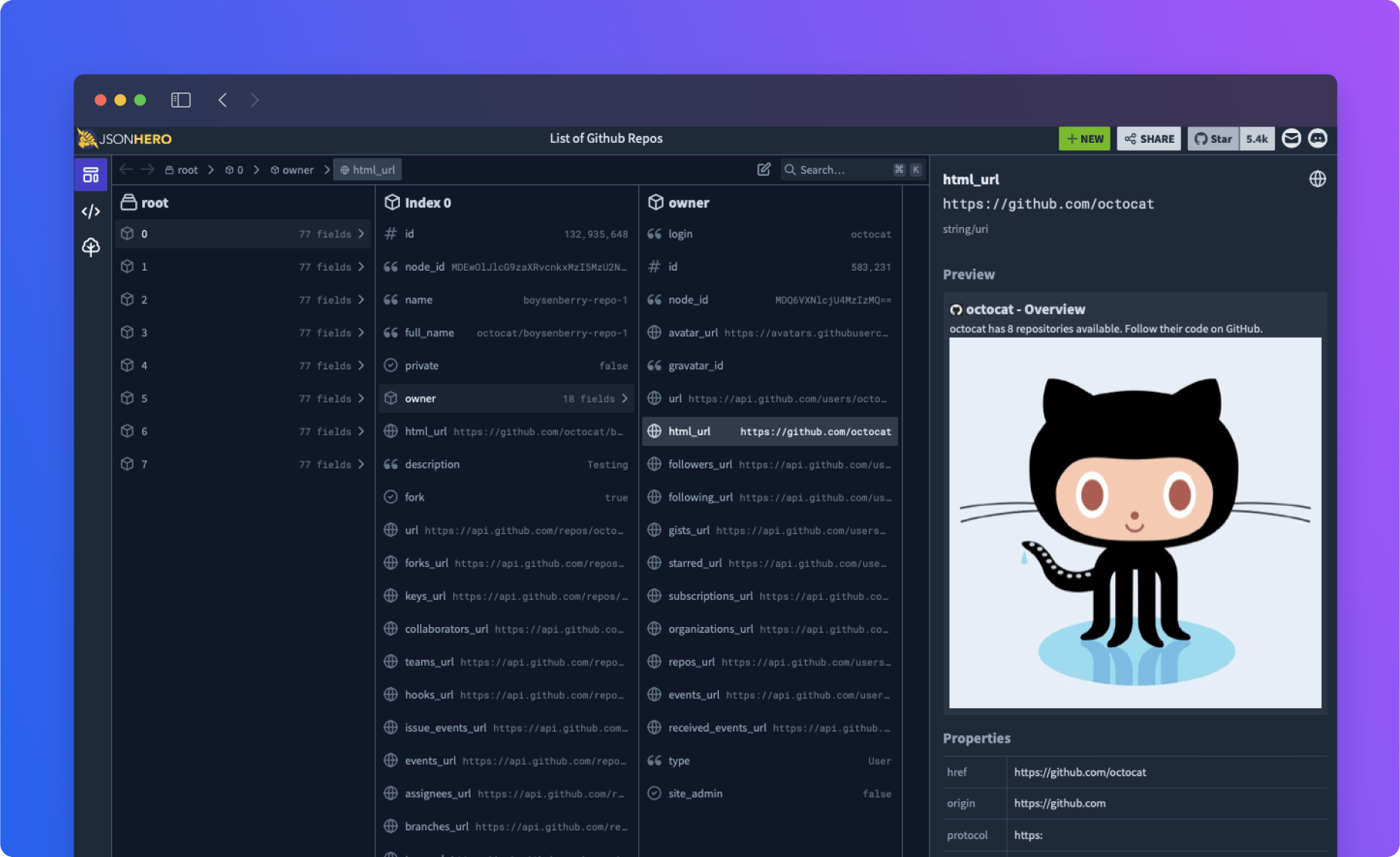Select keys_url row in Index 0
The height and width of the screenshot is (857, 1400).
(x=506, y=596)
